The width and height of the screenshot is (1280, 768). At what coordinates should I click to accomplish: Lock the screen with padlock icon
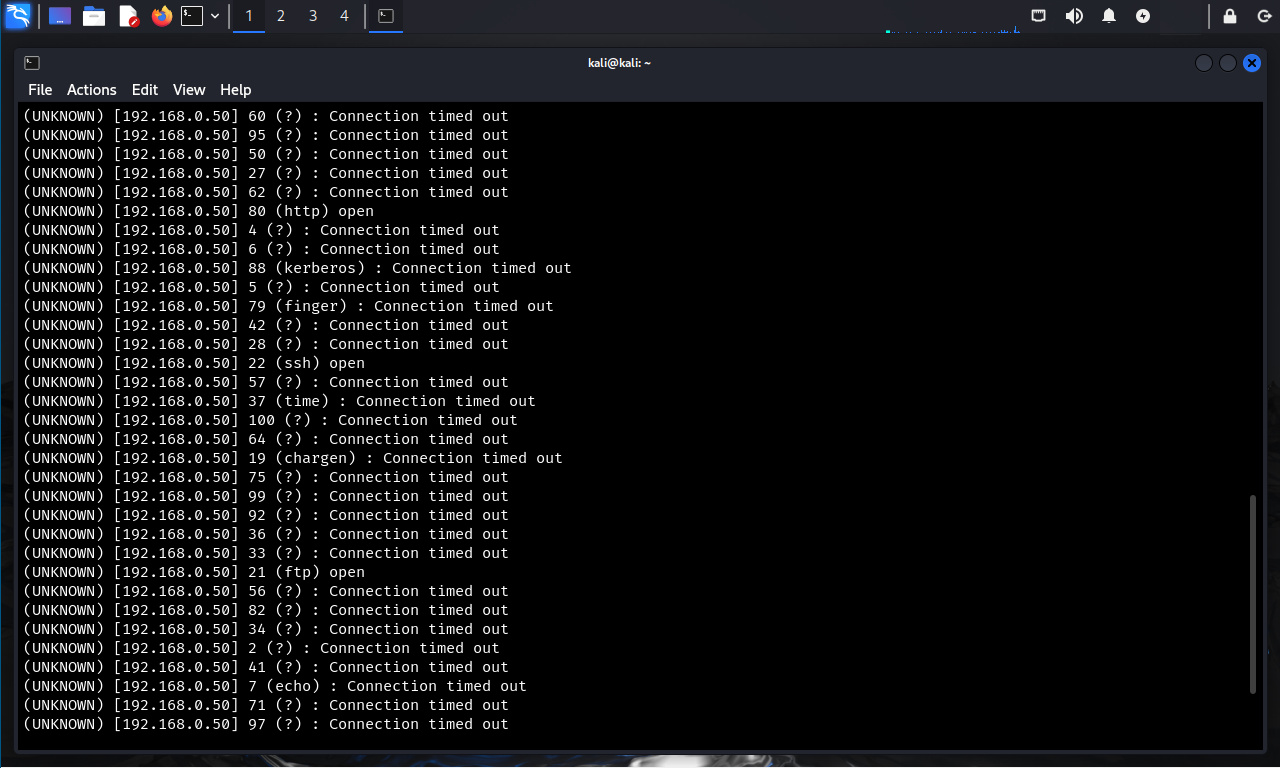click(1230, 16)
